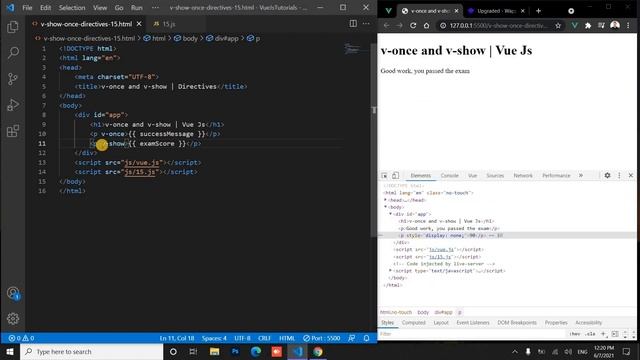Collapse the body node in Elements tree
The height and width of the screenshot is (360, 640).
(385, 207)
